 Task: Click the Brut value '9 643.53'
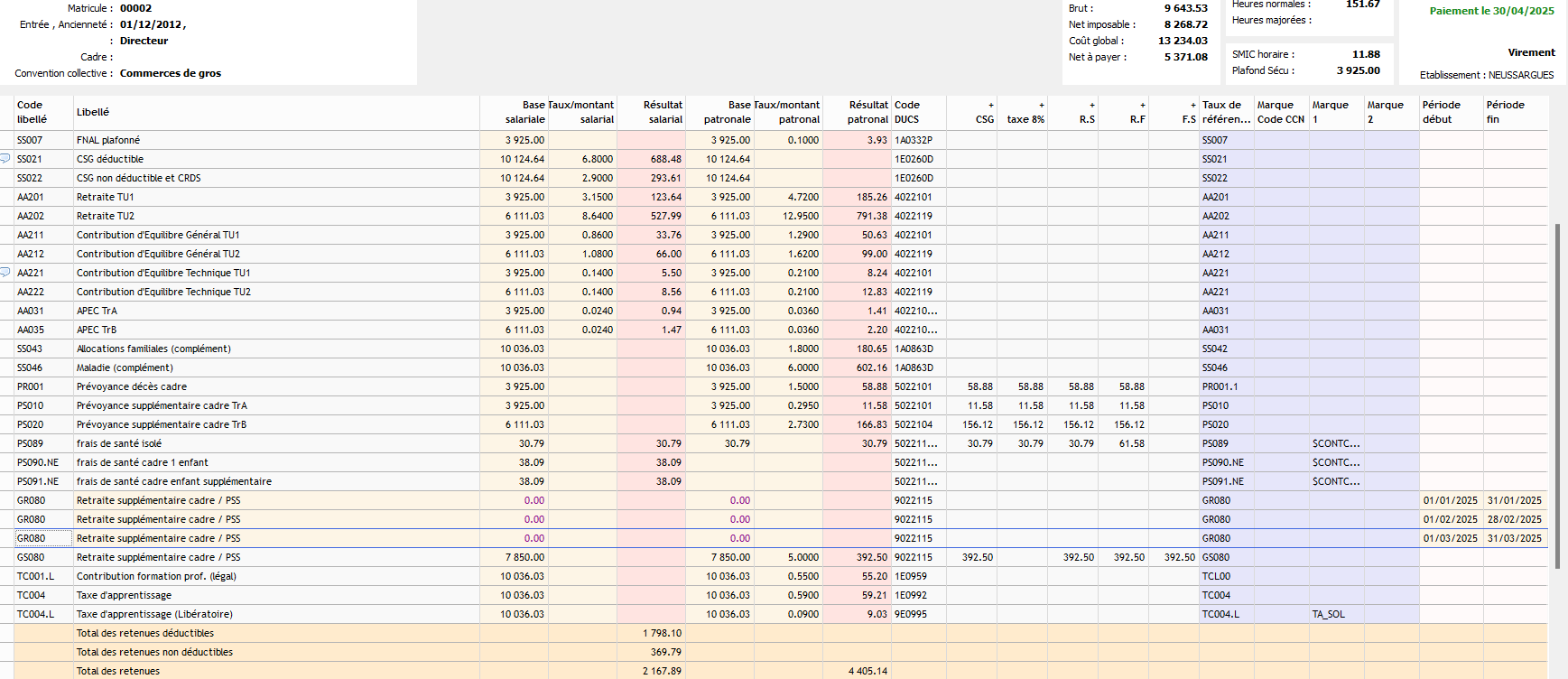pos(1185,8)
